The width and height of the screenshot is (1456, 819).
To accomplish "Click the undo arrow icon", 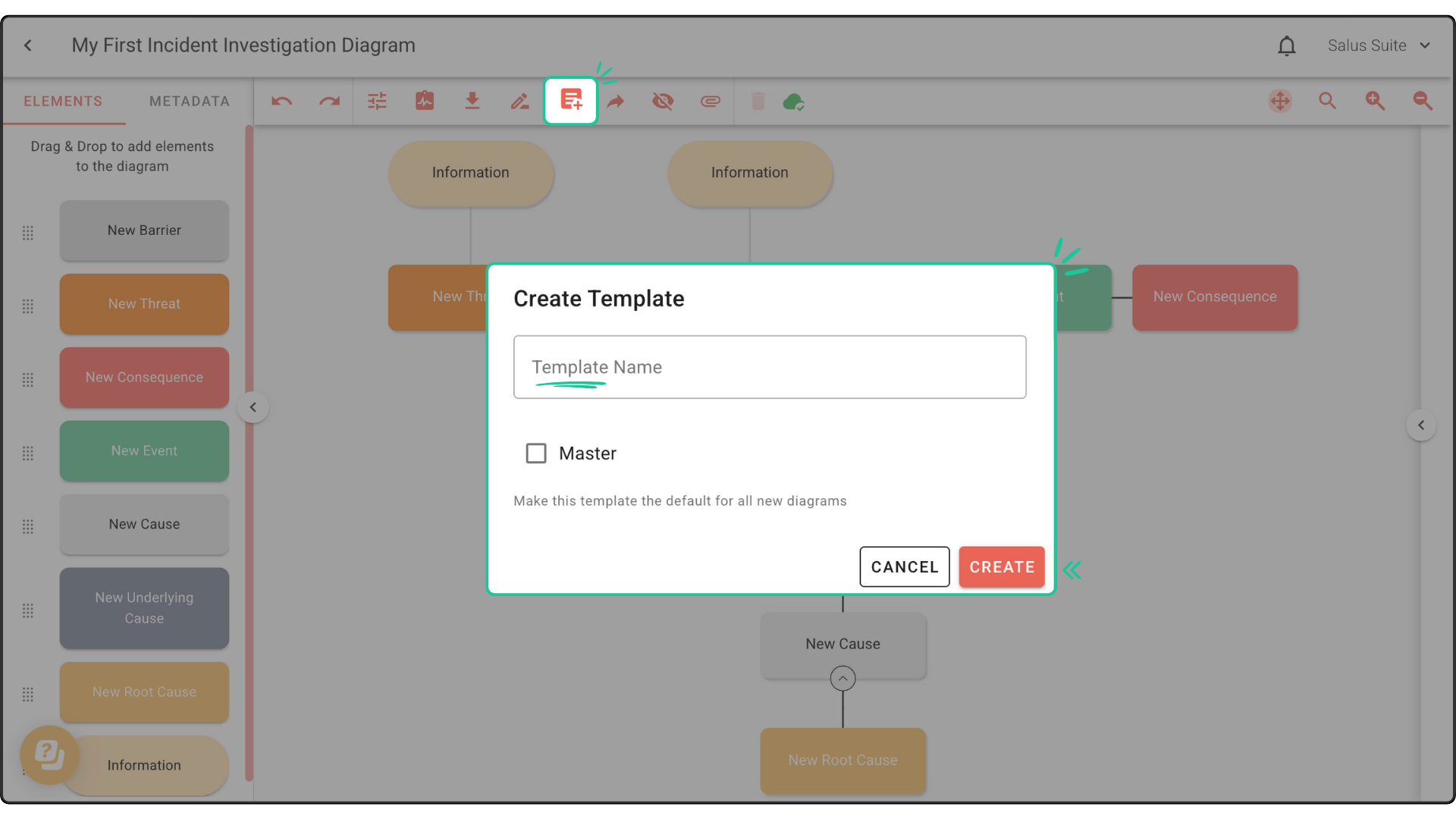I will pos(281,101).
